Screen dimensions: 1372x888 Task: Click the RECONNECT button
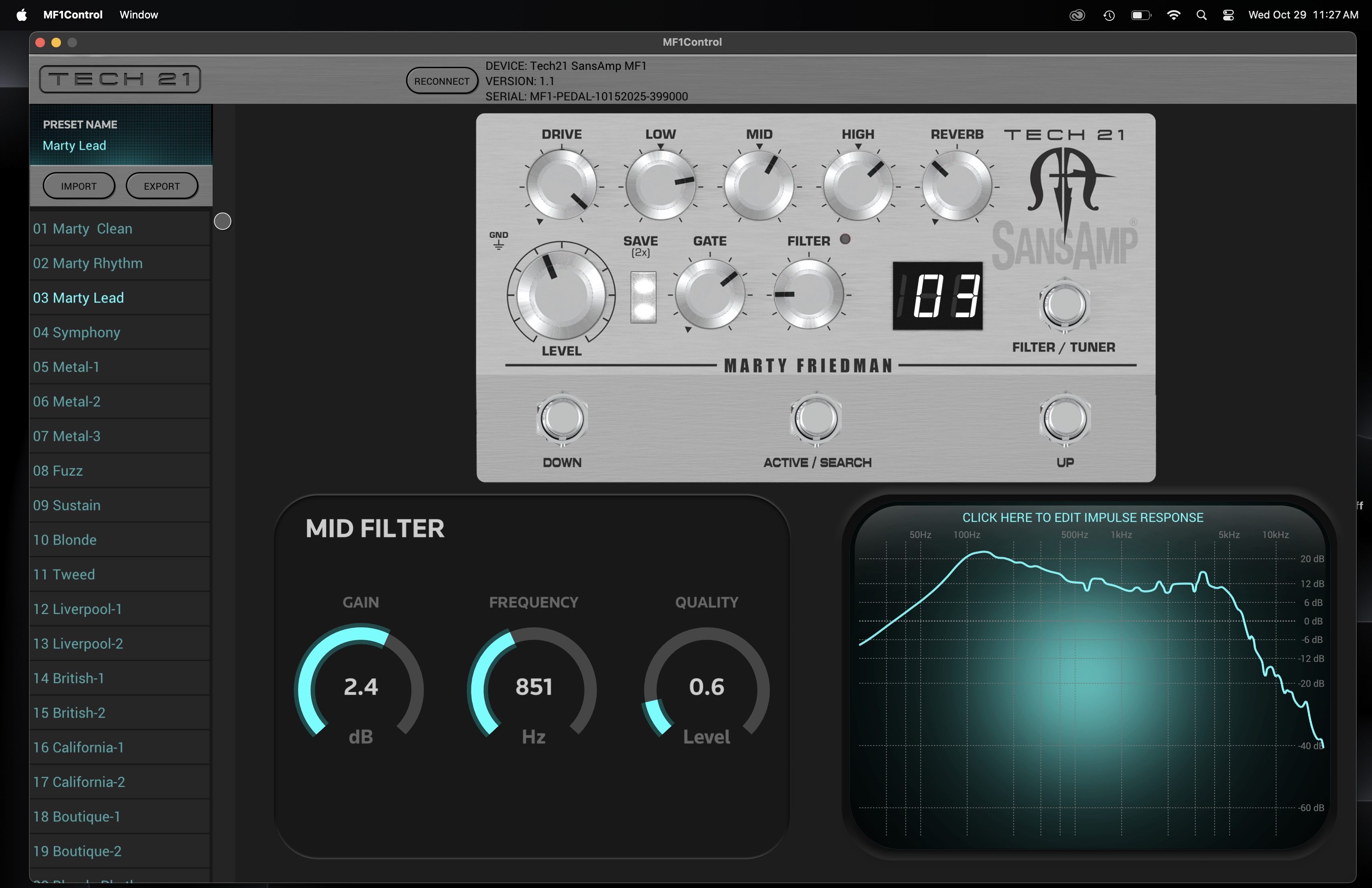coord(442,81)
